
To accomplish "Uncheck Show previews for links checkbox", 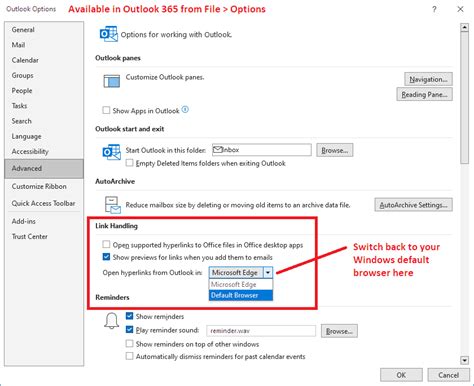I will tap(106, 257).
